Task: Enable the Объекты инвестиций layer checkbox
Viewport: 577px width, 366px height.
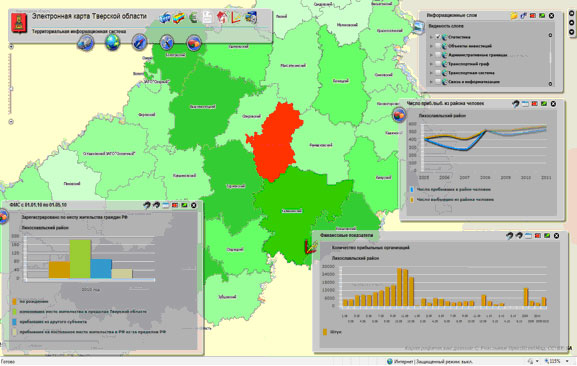Action: pos(438,46)
